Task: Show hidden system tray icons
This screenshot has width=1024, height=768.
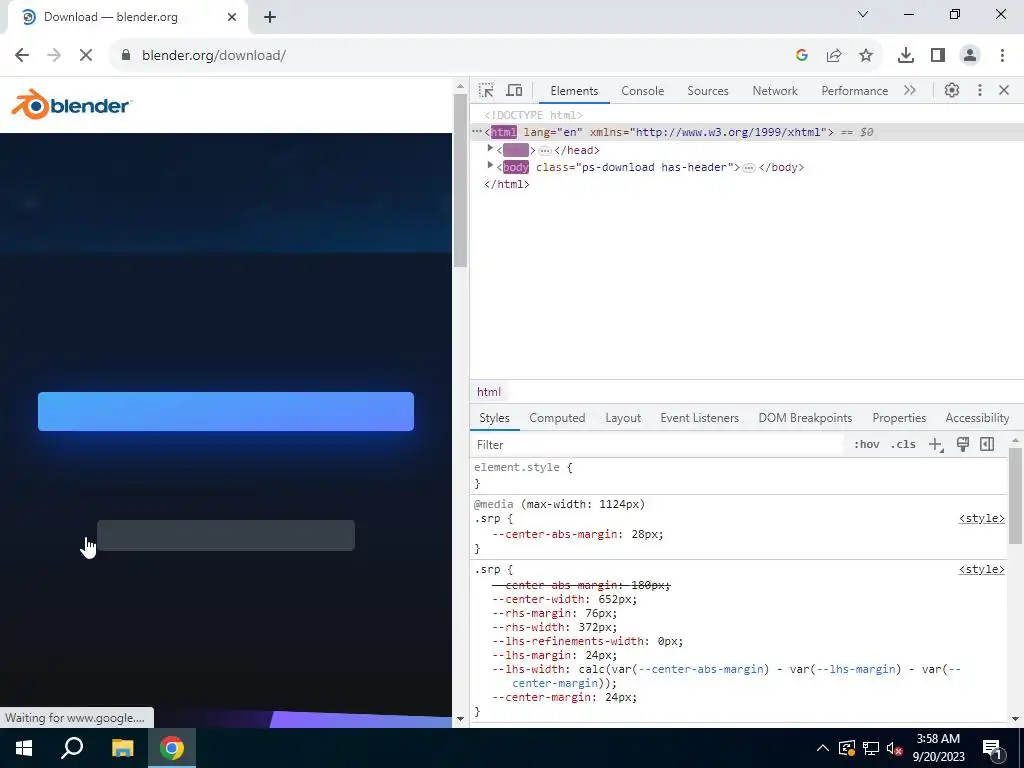Action: (x=823, y=748)
